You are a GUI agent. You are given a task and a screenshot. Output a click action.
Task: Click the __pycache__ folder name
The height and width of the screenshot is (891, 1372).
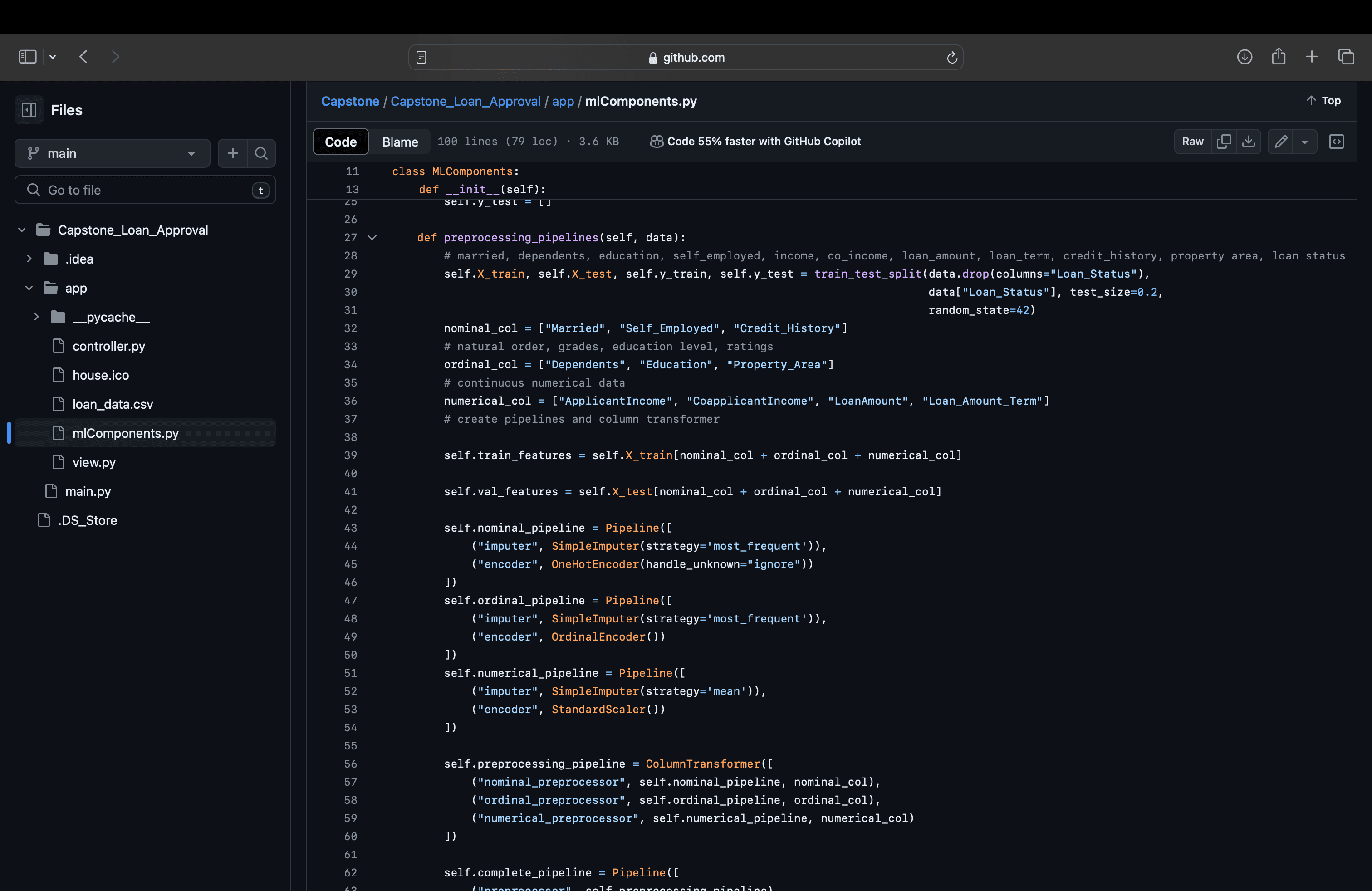point(111,317)
